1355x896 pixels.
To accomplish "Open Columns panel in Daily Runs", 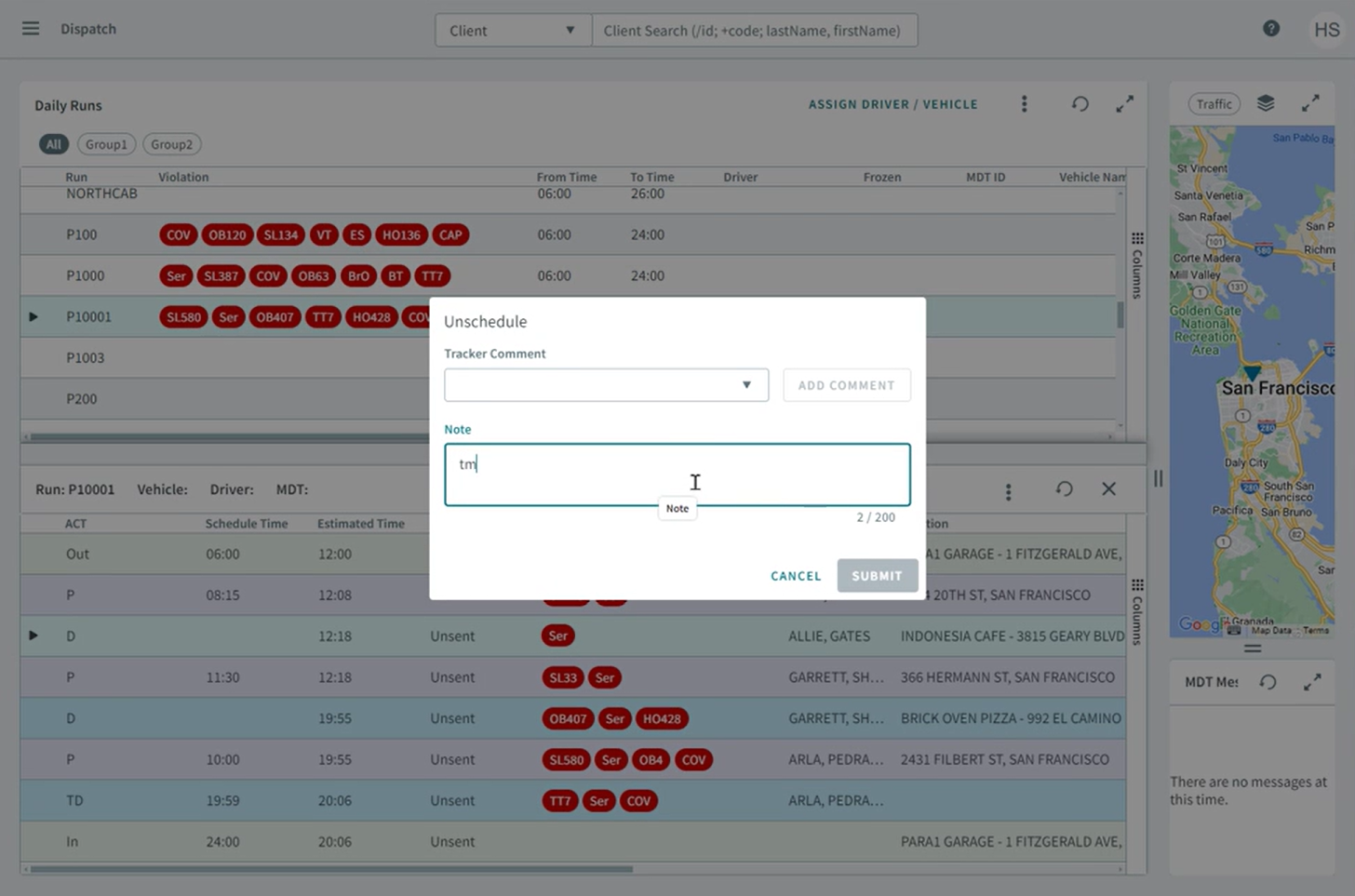I will [x=1136, y=265].
